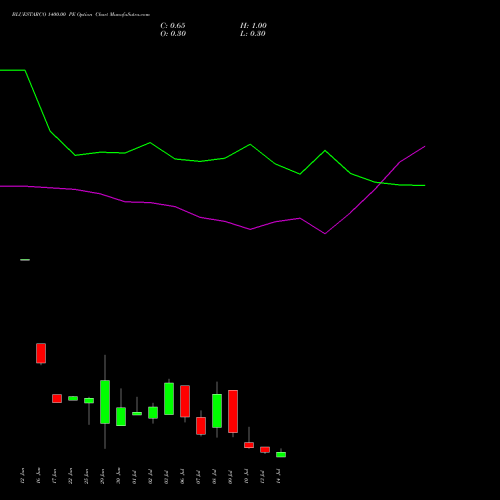The width and height of the screenshot is (500, 500).
Task: Click the 01 Jul date axis label
Action: coord(134,476)
